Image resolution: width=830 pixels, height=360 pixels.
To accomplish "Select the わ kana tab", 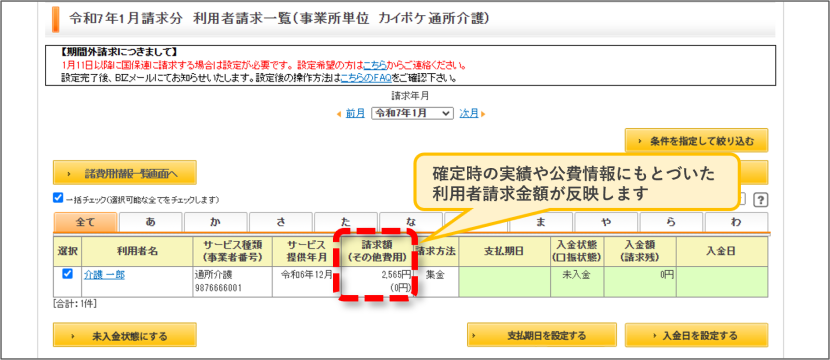I will 736,222.
